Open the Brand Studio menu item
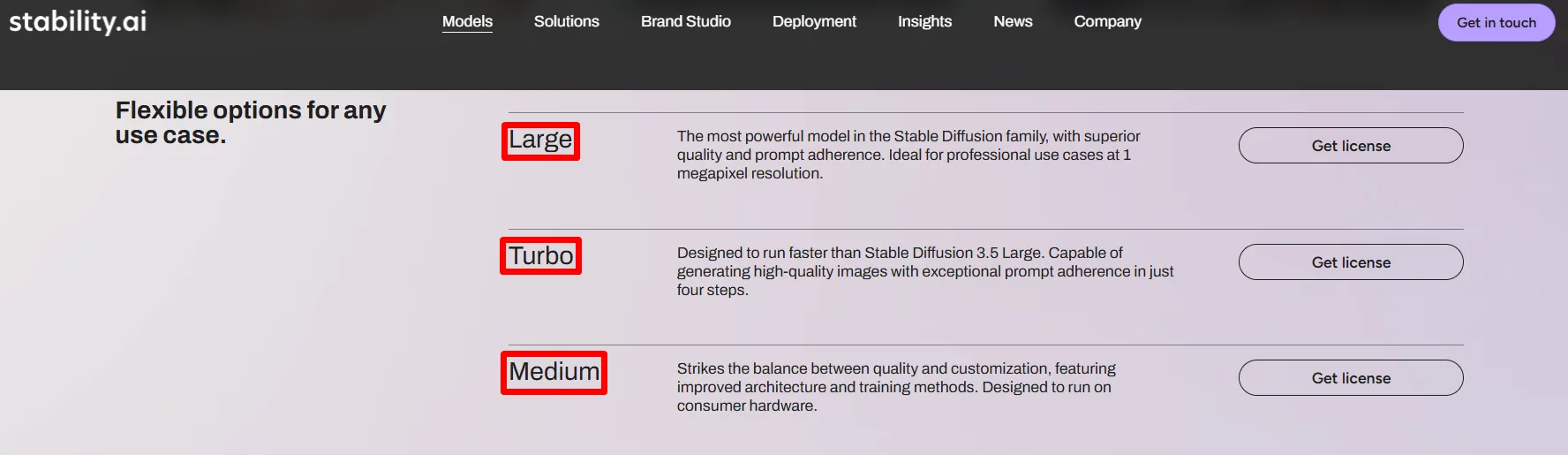 click(686, 21)
